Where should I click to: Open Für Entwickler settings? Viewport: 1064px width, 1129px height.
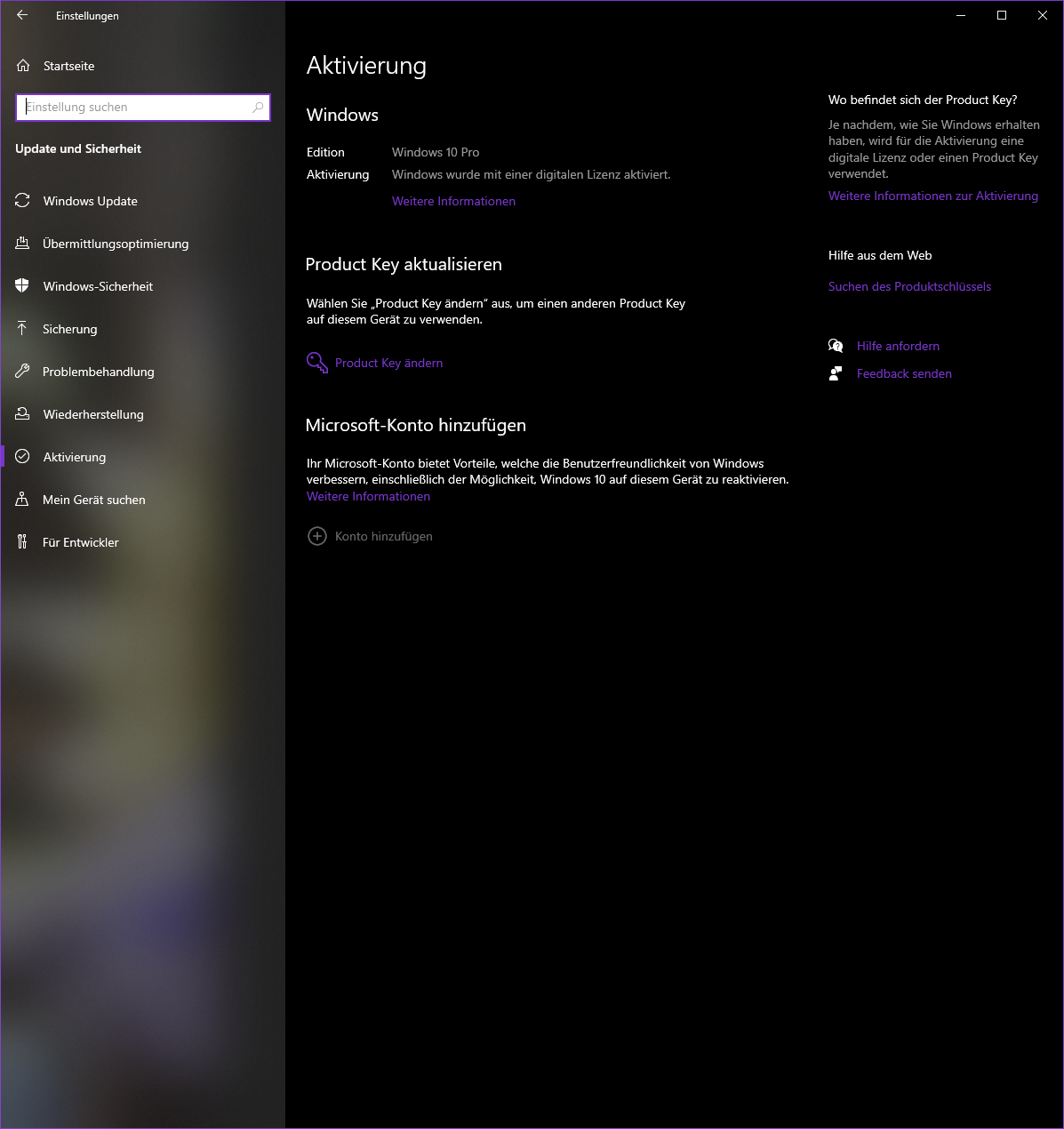(143, 542)
